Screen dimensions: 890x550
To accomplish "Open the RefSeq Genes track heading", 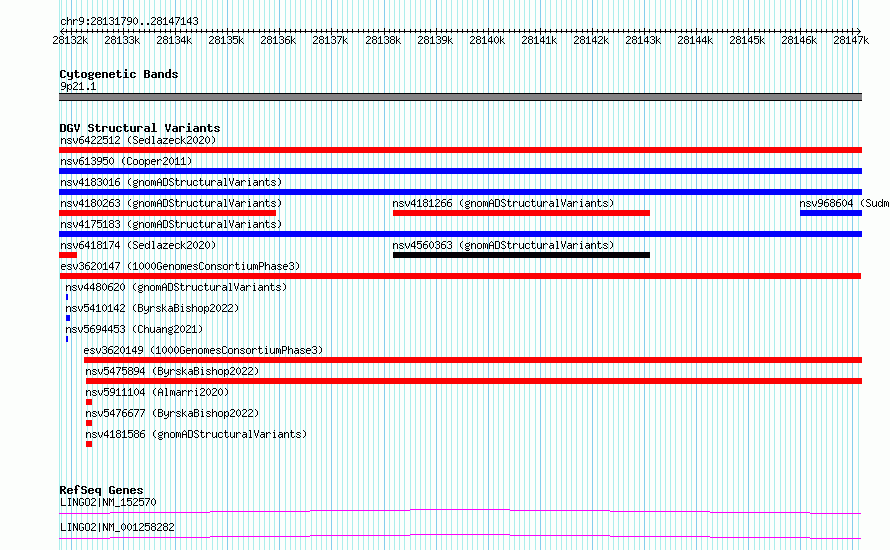I will tap(101, 490).
